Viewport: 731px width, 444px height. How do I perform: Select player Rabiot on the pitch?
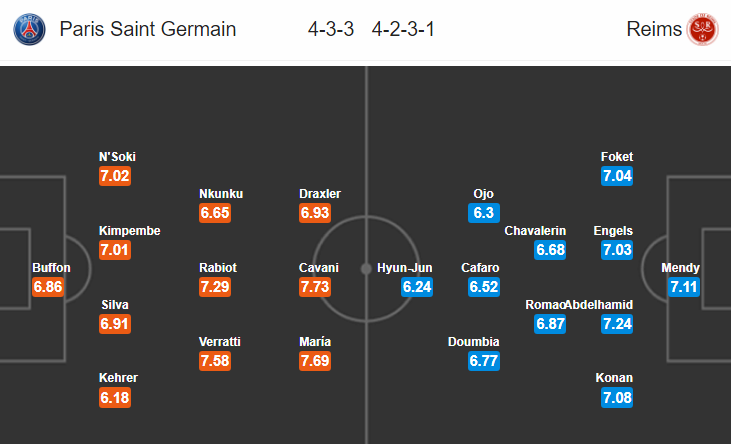[219, 268]
